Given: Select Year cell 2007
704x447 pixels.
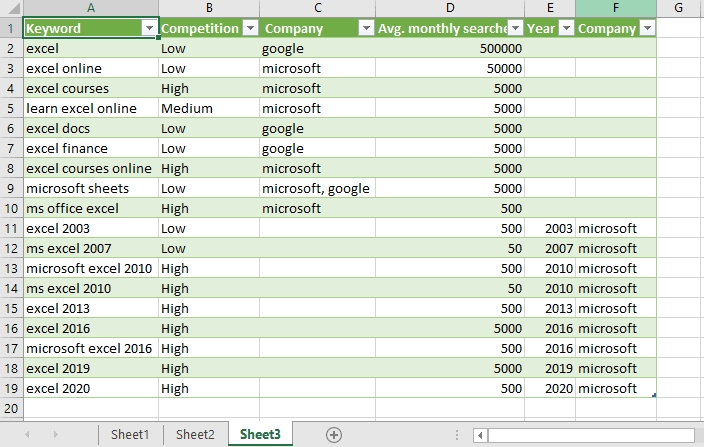Looking at the screenshot, I should coord(550,249).
